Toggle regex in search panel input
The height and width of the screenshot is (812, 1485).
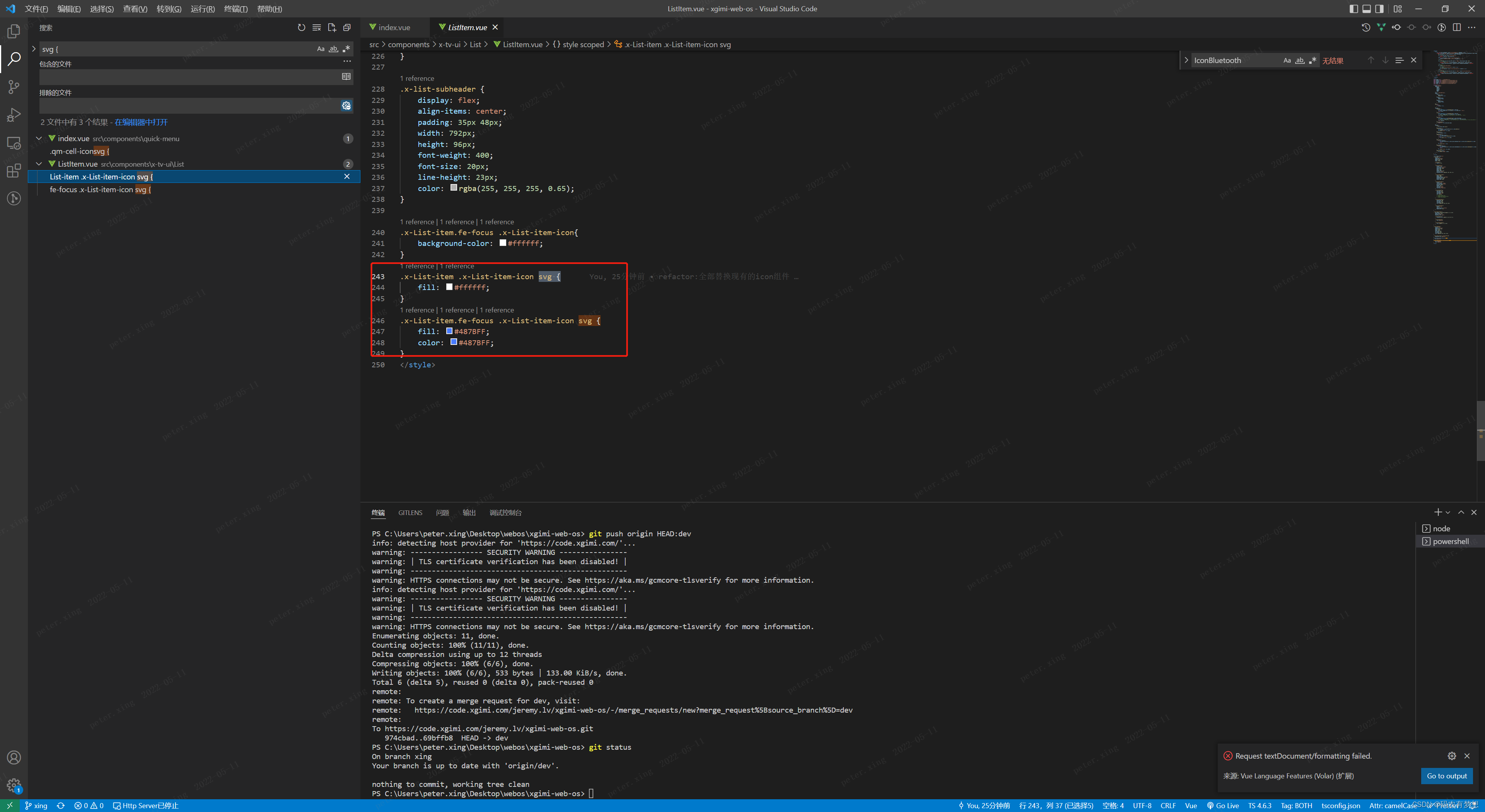click(346, 49)
